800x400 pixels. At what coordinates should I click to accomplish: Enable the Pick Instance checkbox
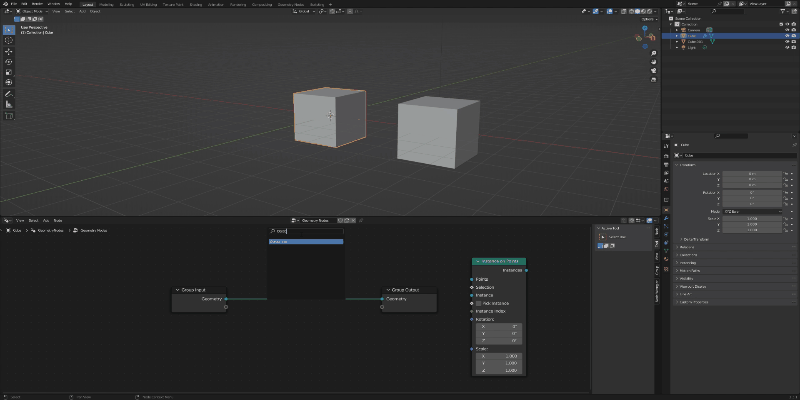click(x=479, y=303)
